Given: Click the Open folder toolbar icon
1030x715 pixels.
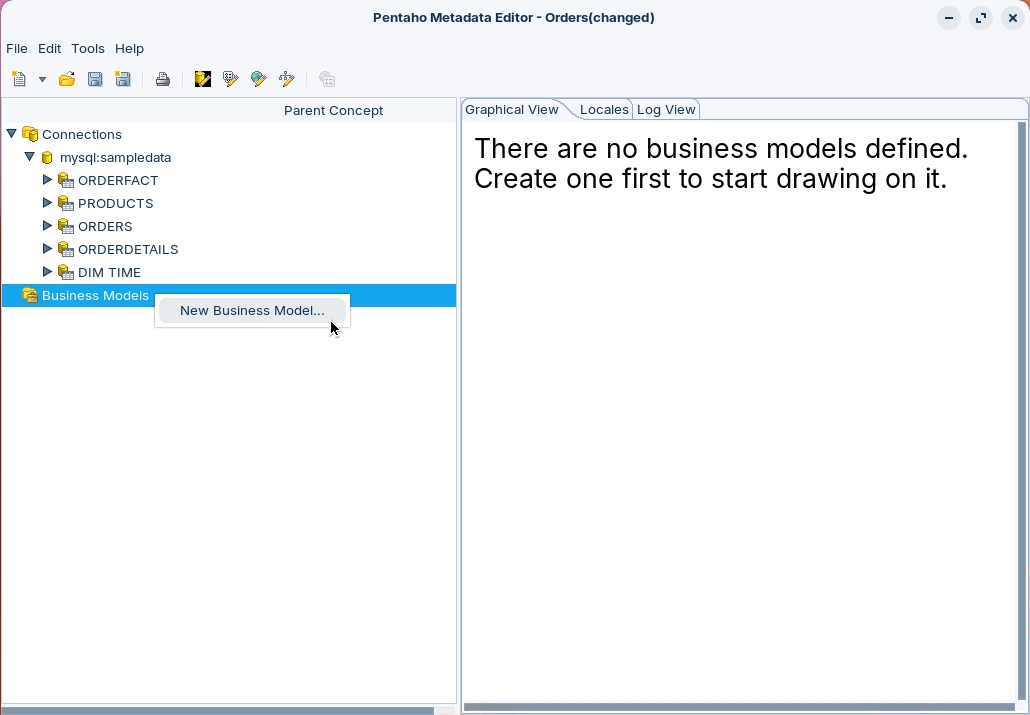Looking at the screenshot, I should coord(67,79).
